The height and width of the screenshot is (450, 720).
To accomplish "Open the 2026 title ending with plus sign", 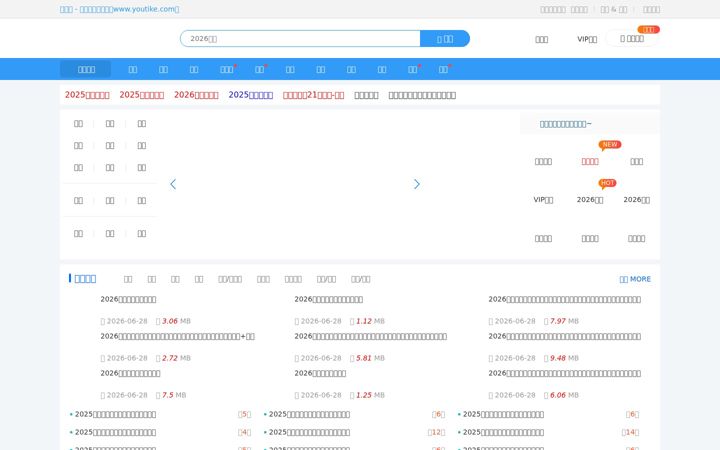I will pos(177,336).
